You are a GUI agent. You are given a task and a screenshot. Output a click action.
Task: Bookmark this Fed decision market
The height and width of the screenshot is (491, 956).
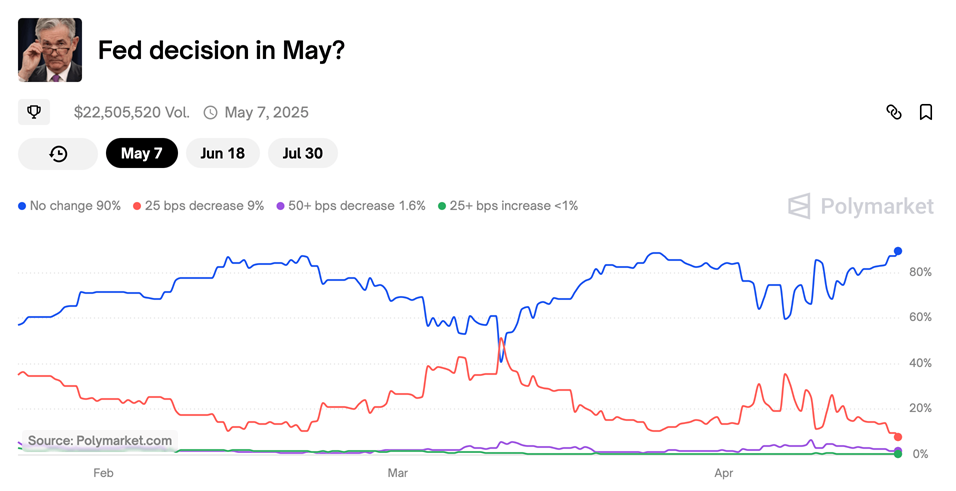point(926,112)
